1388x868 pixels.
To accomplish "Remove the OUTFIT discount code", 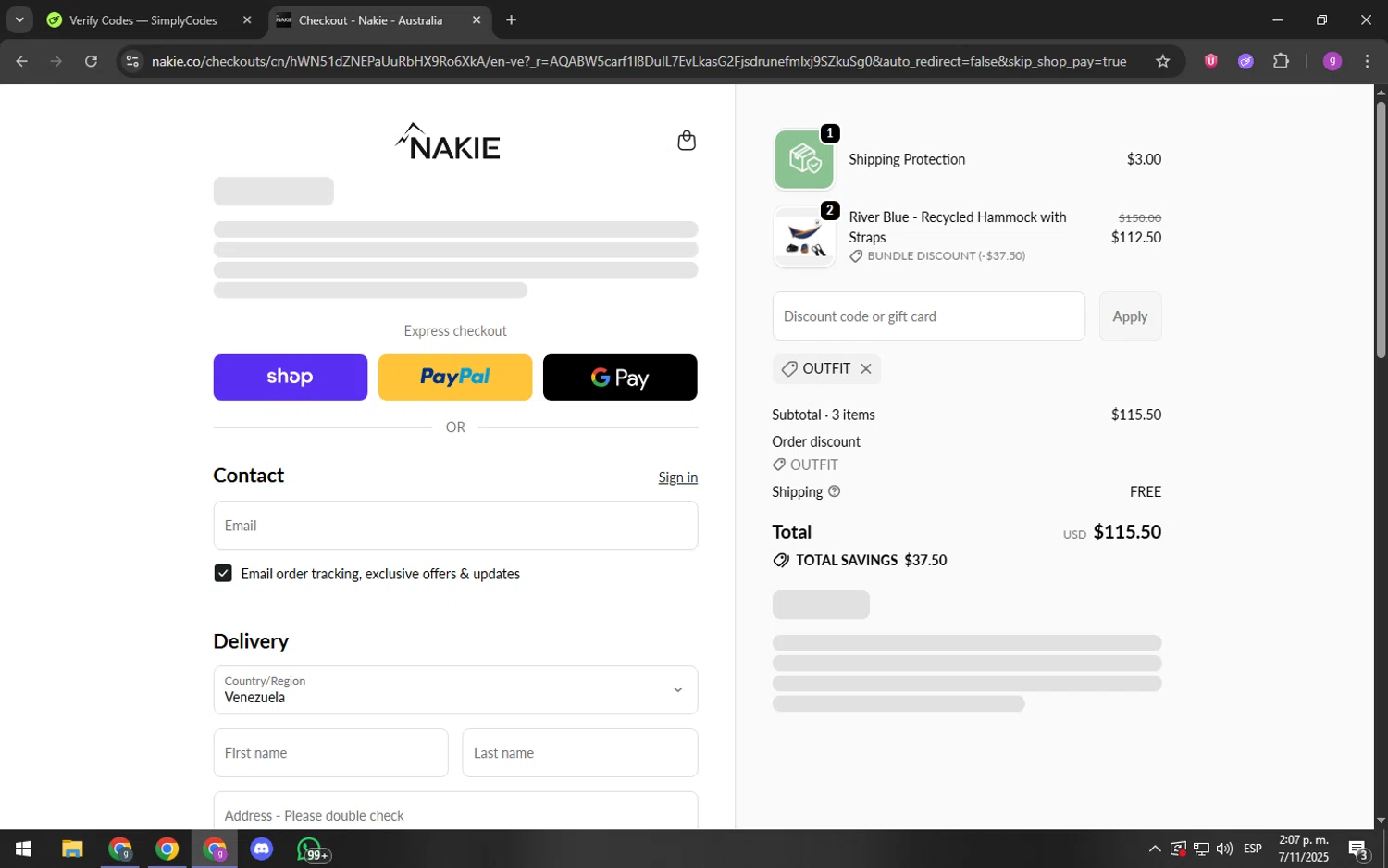I will coord(866,369).
